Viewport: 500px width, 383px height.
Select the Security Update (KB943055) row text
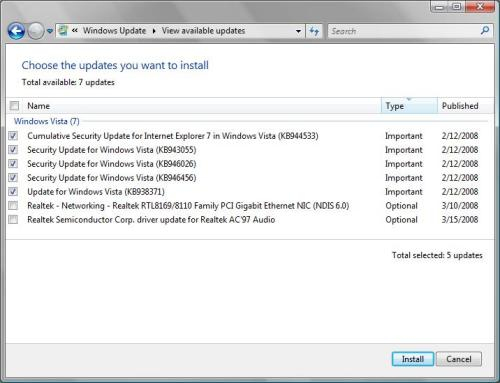(x=112, y=150)
